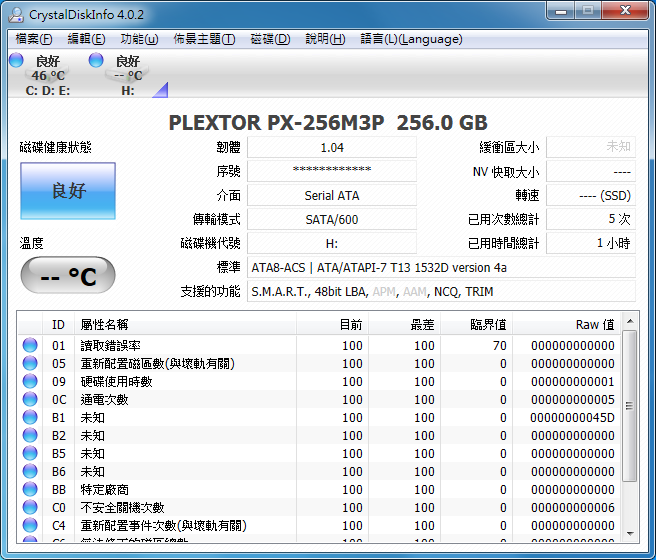Screen dimensions: 656x560
Task: Click status orb for C0 不安全關機次數
Action: [x=30, y=508]
